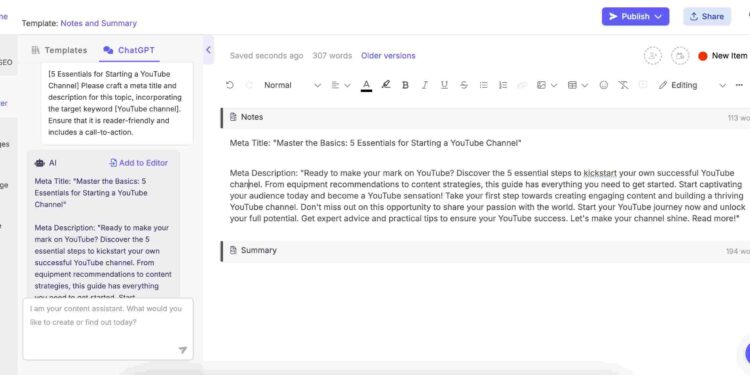
Task: Open the more options ellipsis menu
Action: pyautogui.click(x=739, y=85)
